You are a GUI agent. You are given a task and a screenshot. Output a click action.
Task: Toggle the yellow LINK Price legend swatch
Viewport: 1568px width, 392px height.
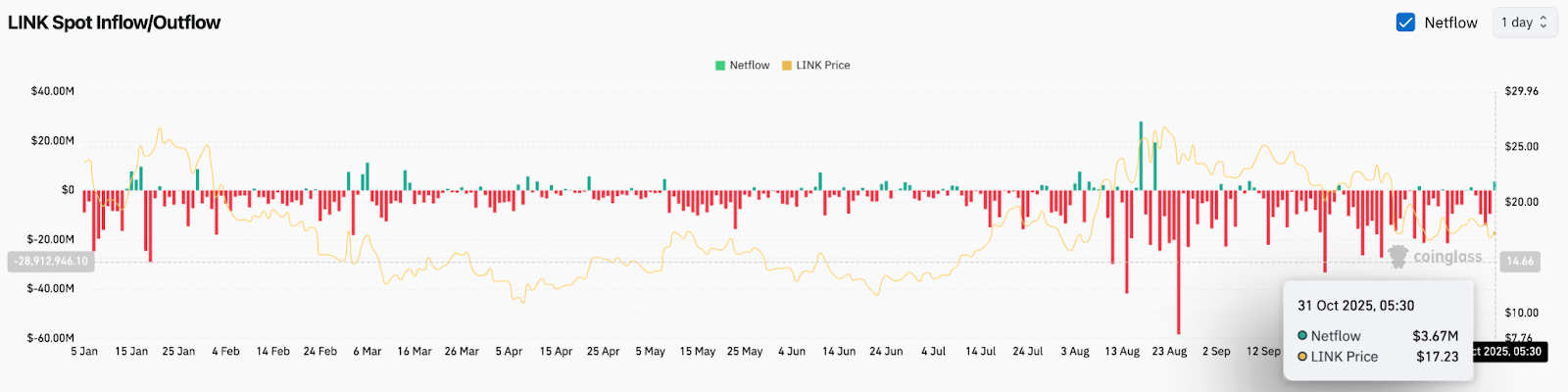tap(787, 66)
